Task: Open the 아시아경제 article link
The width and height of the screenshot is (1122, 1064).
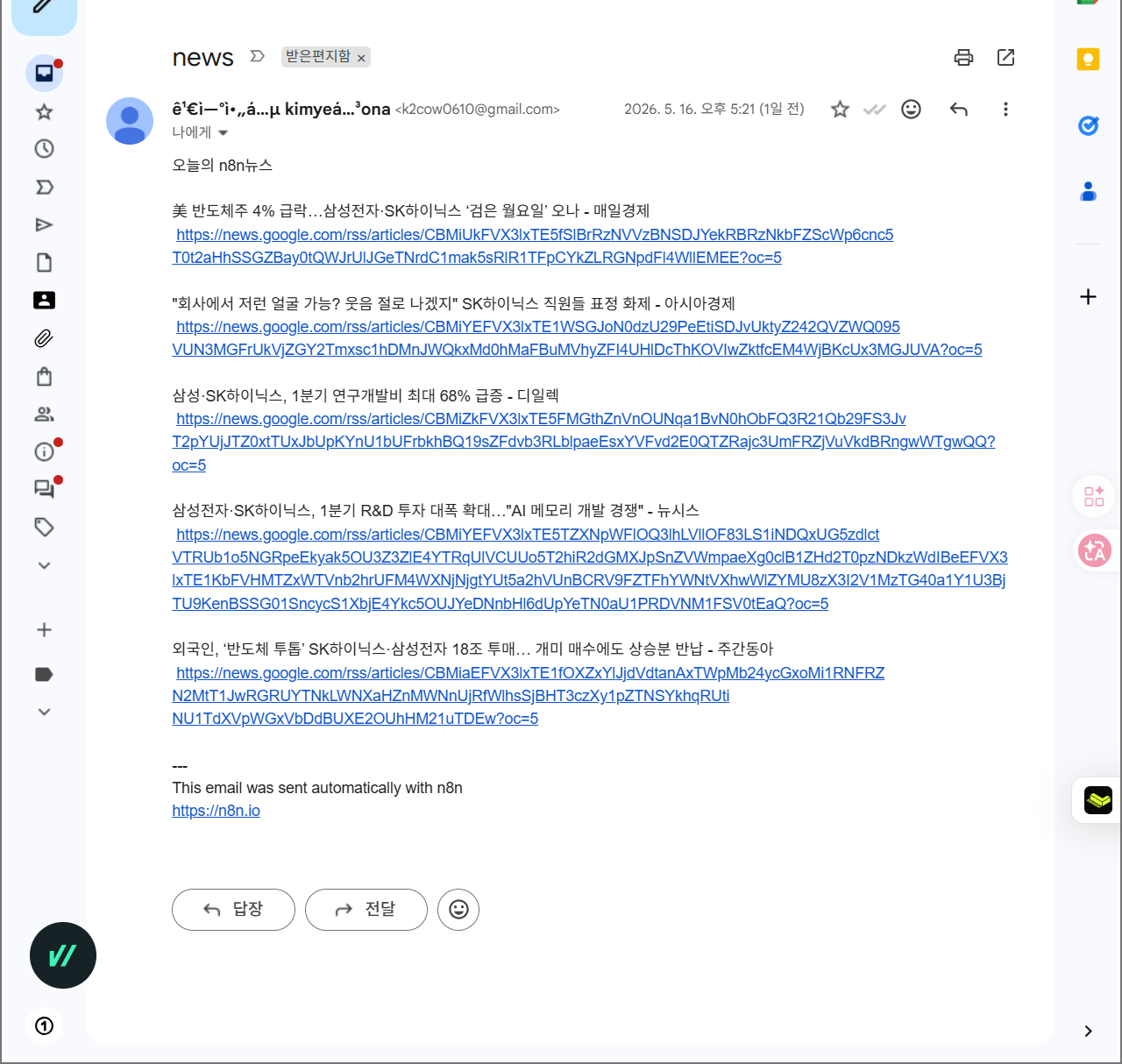Action: point(577,338)
